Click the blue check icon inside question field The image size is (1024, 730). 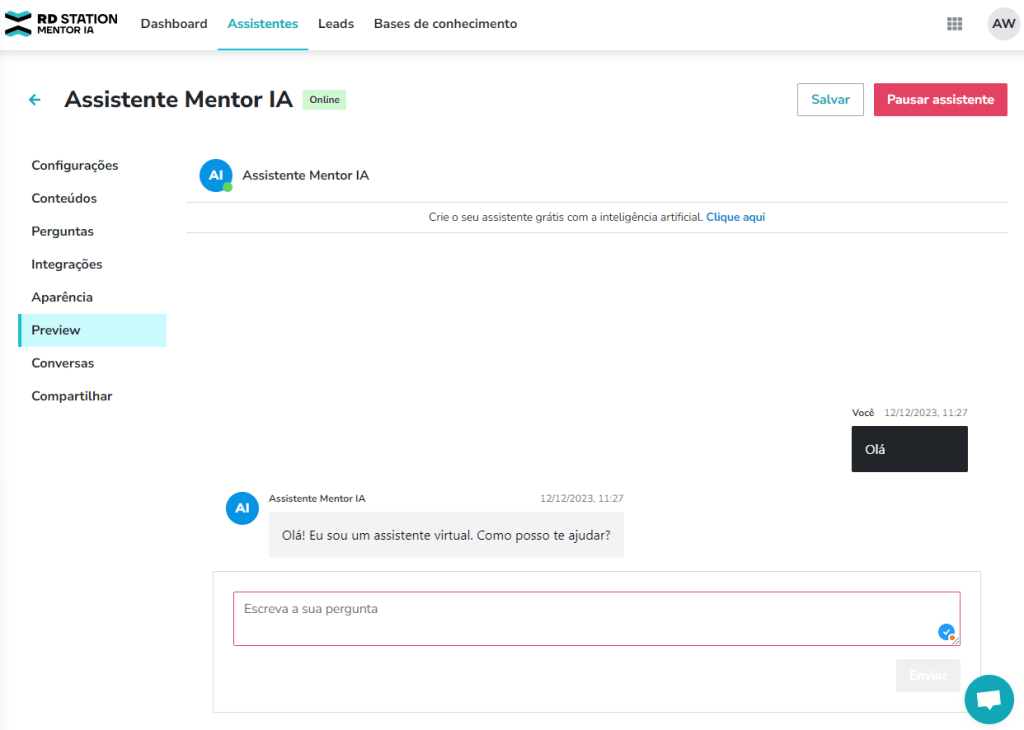pos(946,632)
